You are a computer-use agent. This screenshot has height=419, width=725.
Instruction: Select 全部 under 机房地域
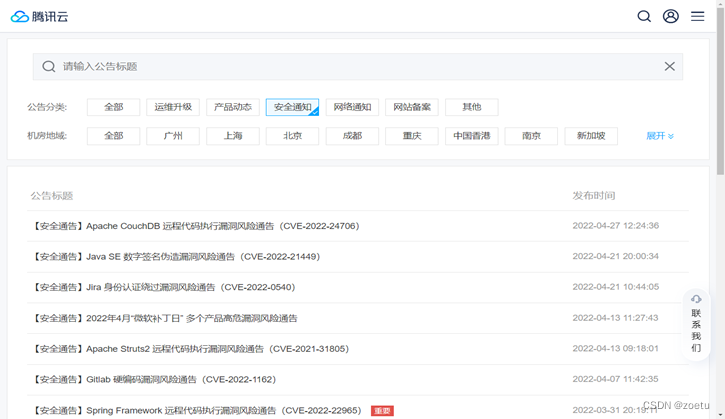[x=113, y=136]
